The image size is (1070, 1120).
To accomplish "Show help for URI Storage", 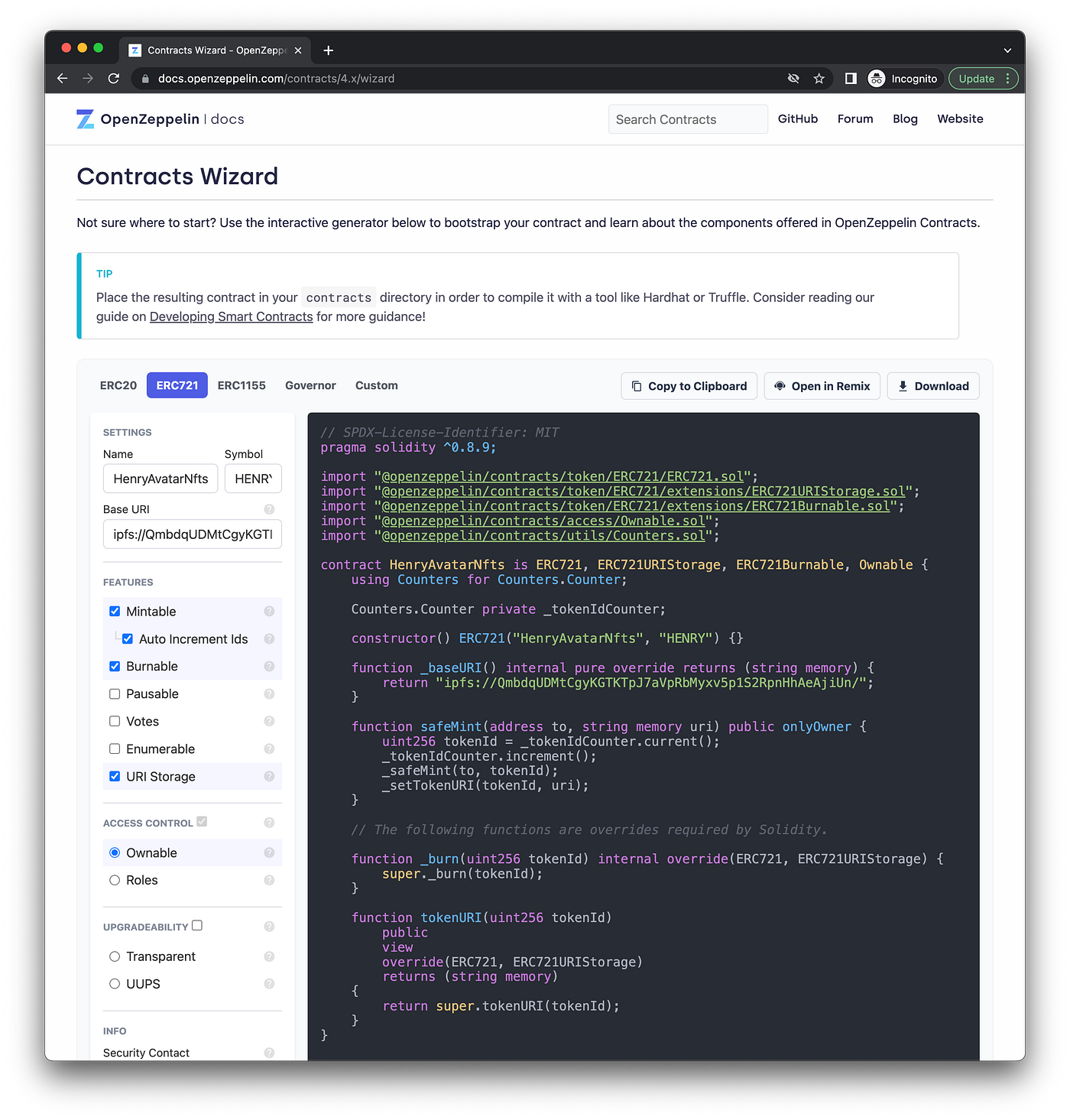I will point(269,777).
